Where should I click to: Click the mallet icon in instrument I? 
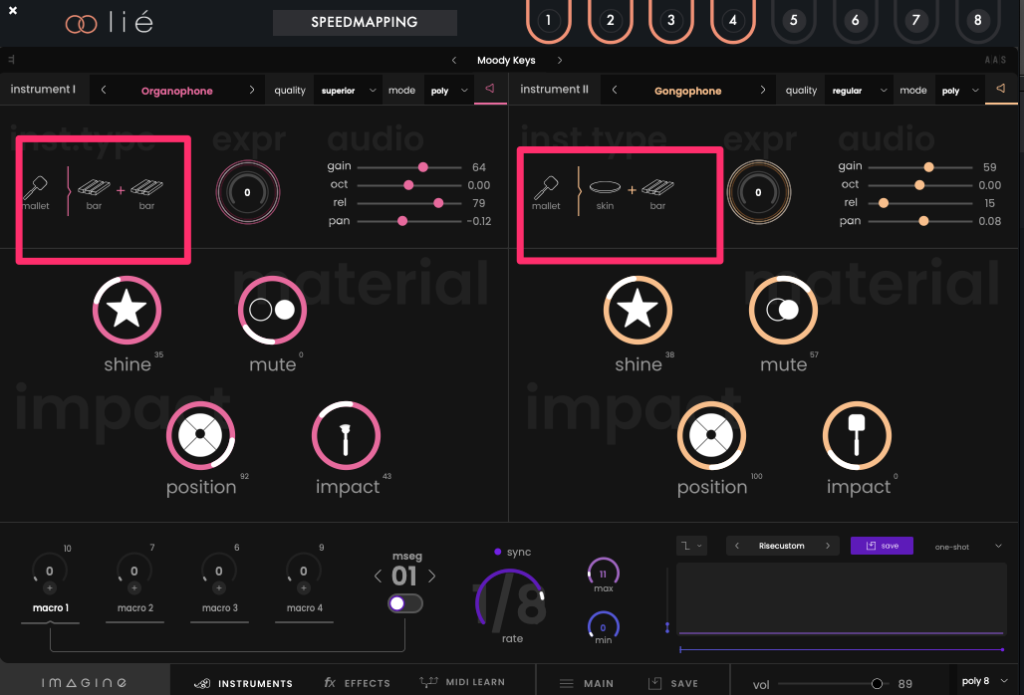point(37,188)
